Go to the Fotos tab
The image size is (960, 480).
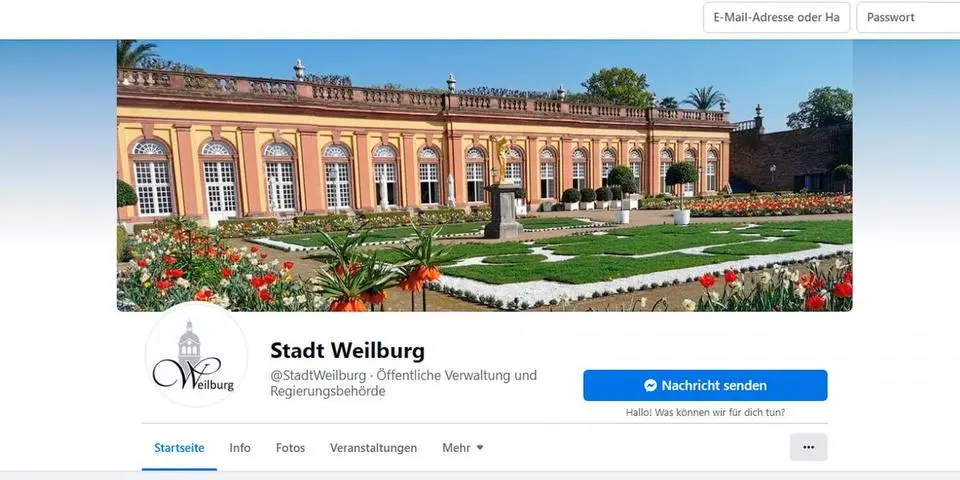pos(290,448)
